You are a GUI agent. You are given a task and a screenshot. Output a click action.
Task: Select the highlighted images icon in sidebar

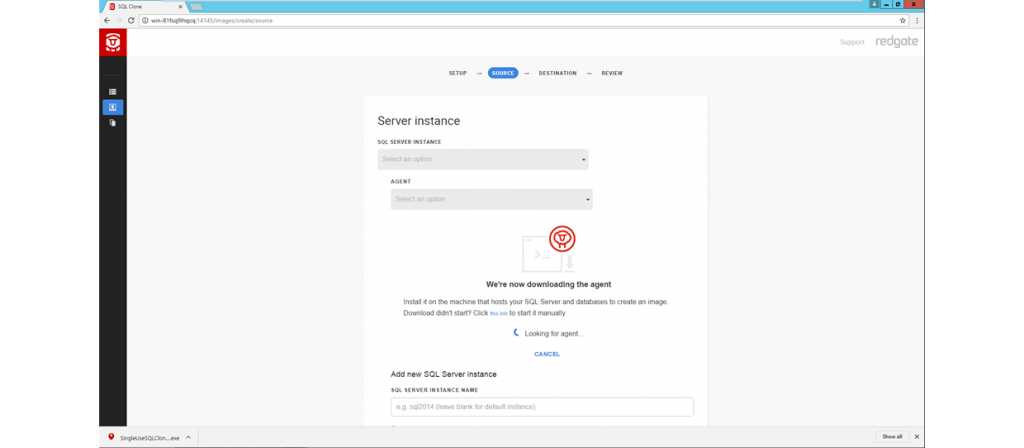pyautogui.click(x=113, y=107)
